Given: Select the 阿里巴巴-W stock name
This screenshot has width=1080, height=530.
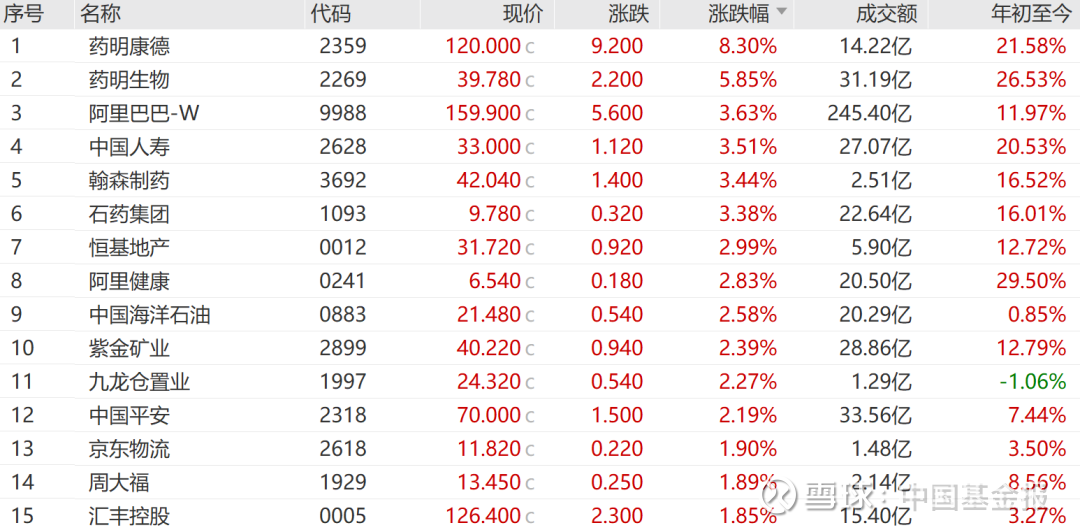Looking at the screenshot, I should (x=144, y=113).
